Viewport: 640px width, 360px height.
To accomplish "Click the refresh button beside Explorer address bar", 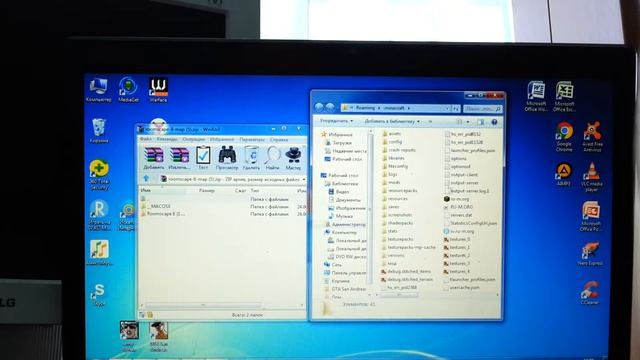I will pyautogui.click(x=456, y=109).
